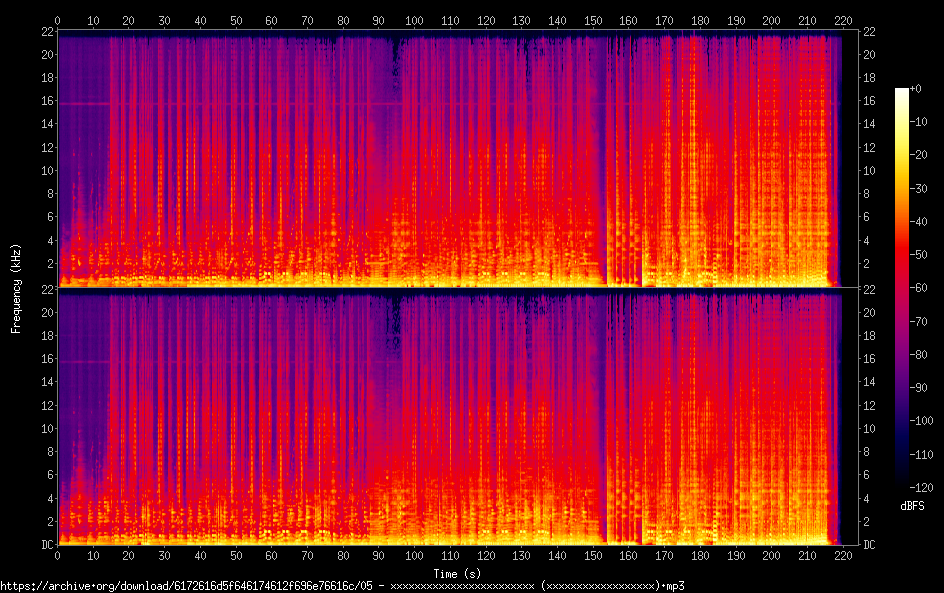944x593 pixels.
Task: Click the DC label on lower-left frequency axis
Action: tap(46, 545)
